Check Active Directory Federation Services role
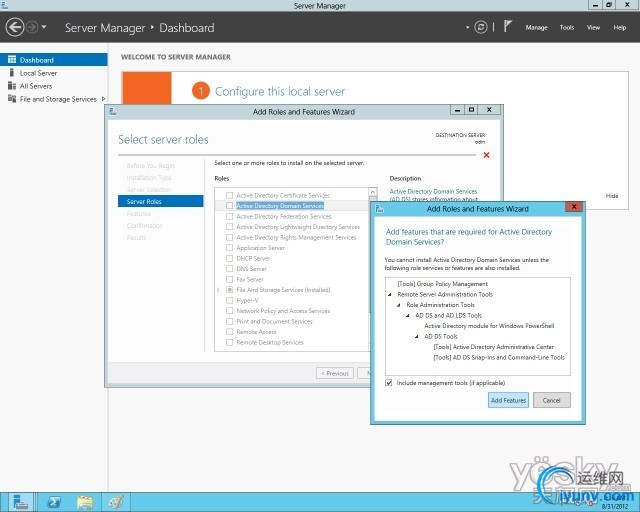640x512 pixels. 229,216
